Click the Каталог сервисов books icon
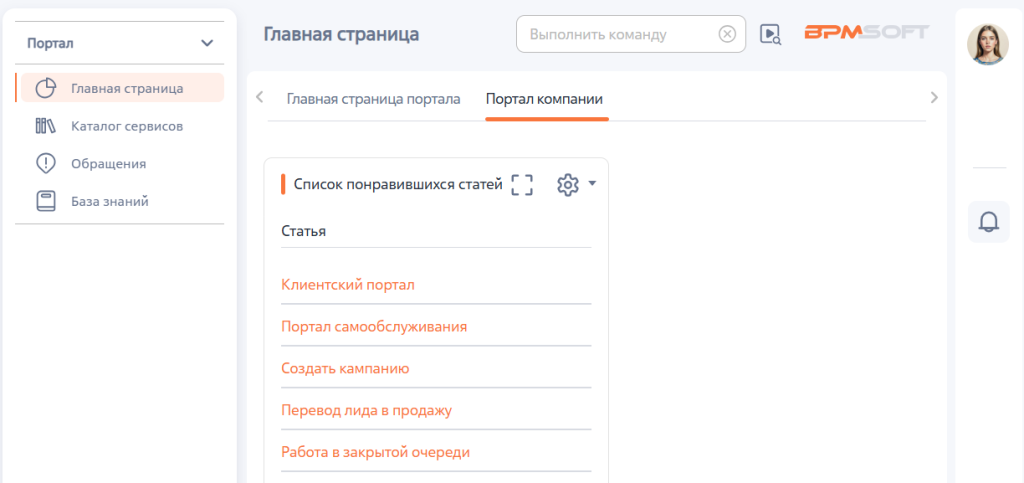The image size is (1024, 483). click(45, 126)
